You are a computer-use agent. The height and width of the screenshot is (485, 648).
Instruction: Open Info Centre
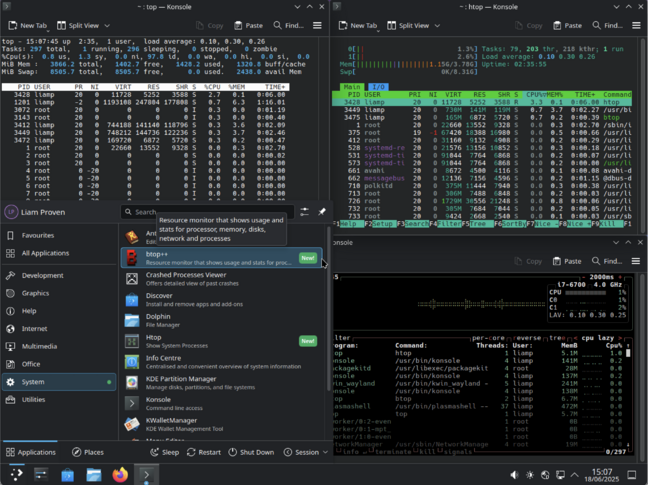click(222, 362)
